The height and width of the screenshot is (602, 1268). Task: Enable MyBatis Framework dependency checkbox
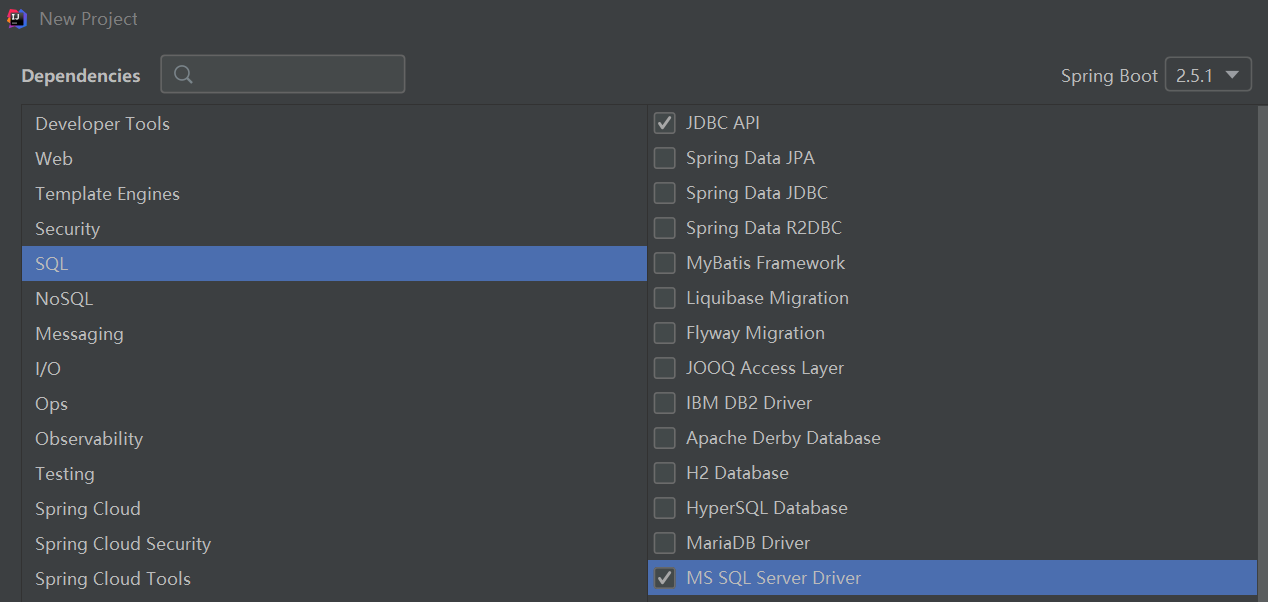point(664,263)
